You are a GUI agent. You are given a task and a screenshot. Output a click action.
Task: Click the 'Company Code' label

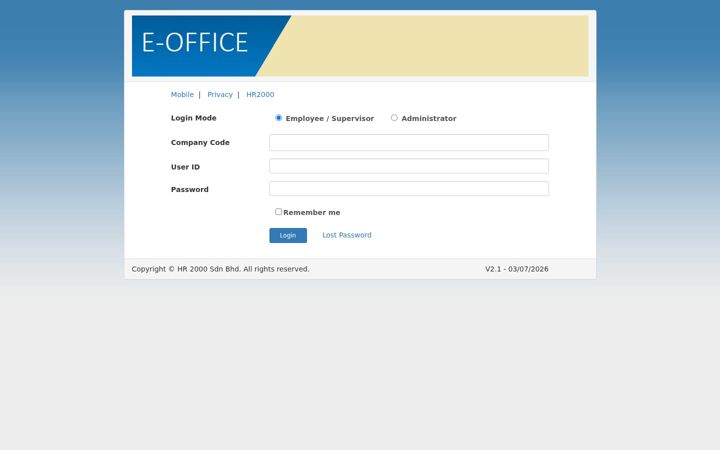[200, 142]
